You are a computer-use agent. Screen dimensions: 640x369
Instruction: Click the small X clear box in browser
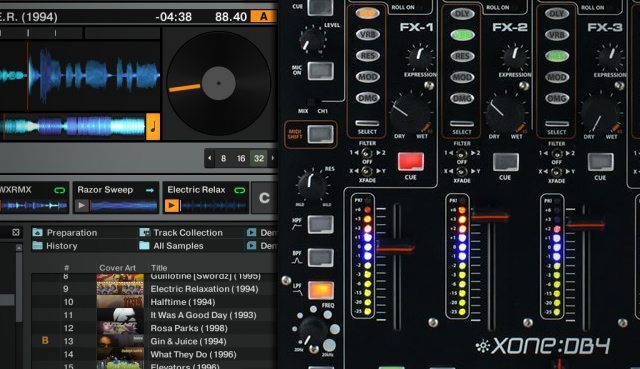(16, 232)
